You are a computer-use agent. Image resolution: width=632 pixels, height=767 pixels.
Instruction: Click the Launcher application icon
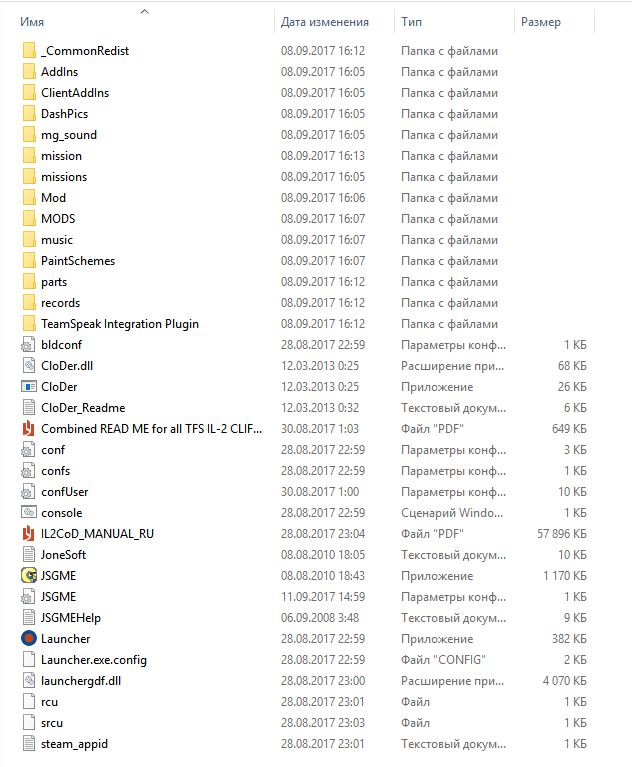tap(29, 639)
